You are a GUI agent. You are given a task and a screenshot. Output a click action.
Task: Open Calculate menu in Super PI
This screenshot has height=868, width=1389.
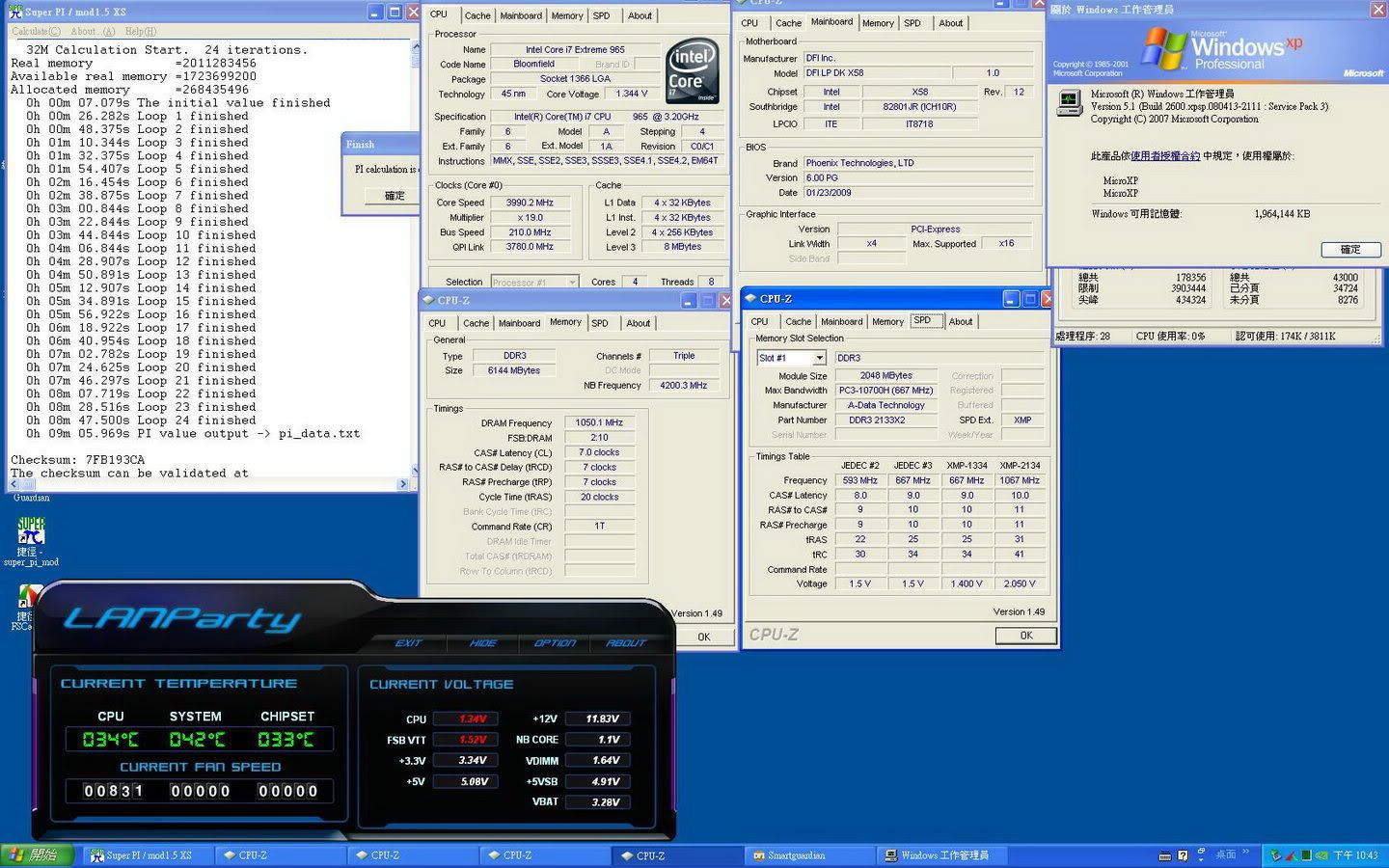tap(37, 32)
